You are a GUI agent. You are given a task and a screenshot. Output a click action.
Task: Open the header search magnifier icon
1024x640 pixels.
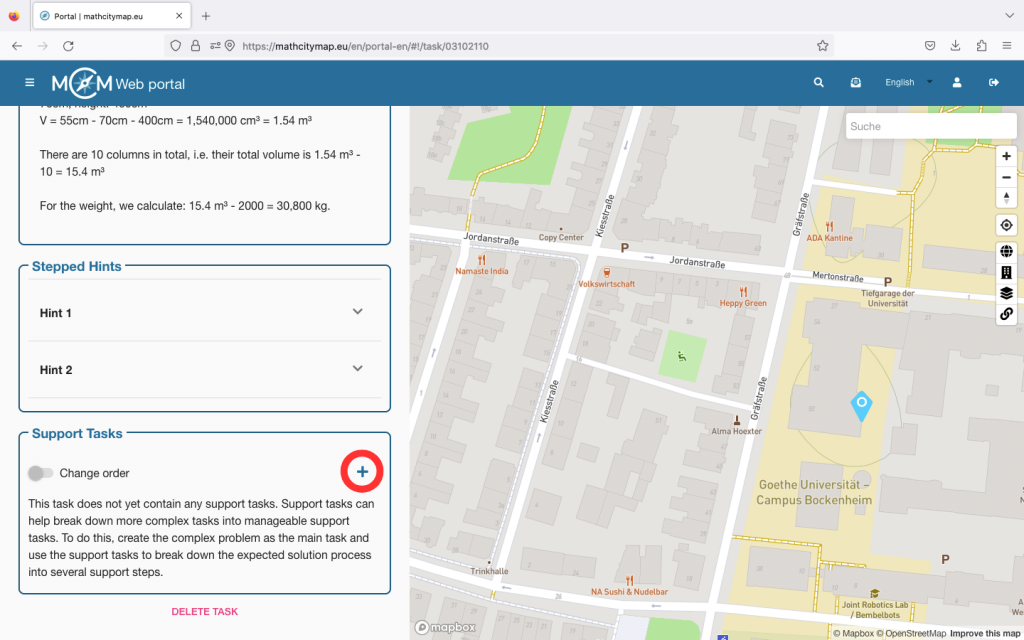tap(819, 83)
